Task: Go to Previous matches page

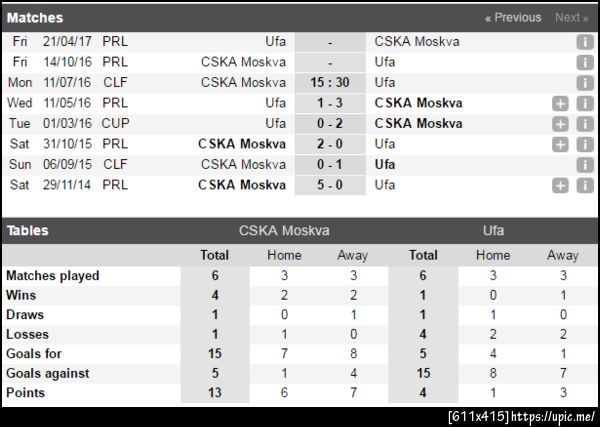Action: [x=513, y=17]
